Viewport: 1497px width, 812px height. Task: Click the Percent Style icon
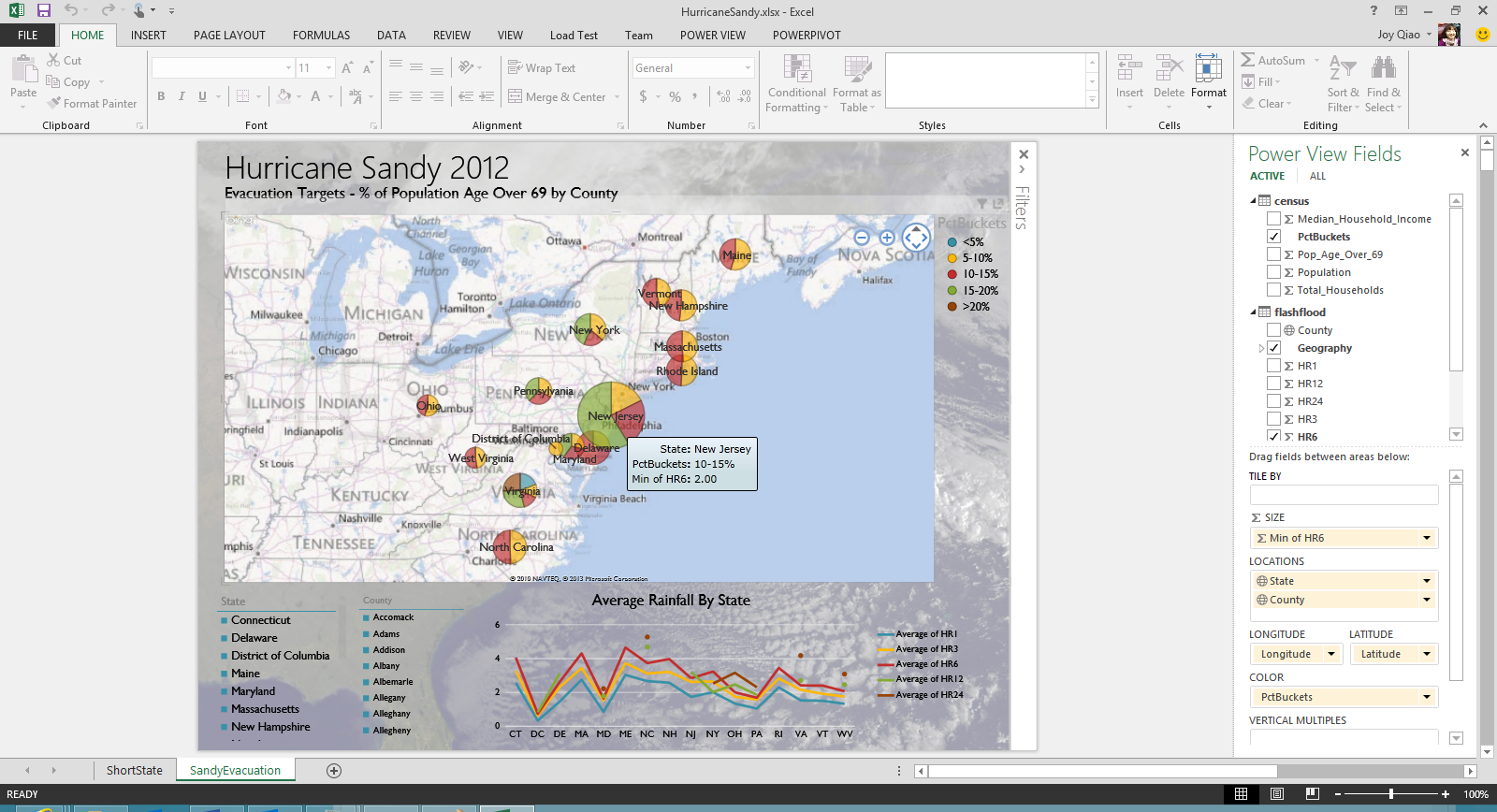tap(675, 96)
